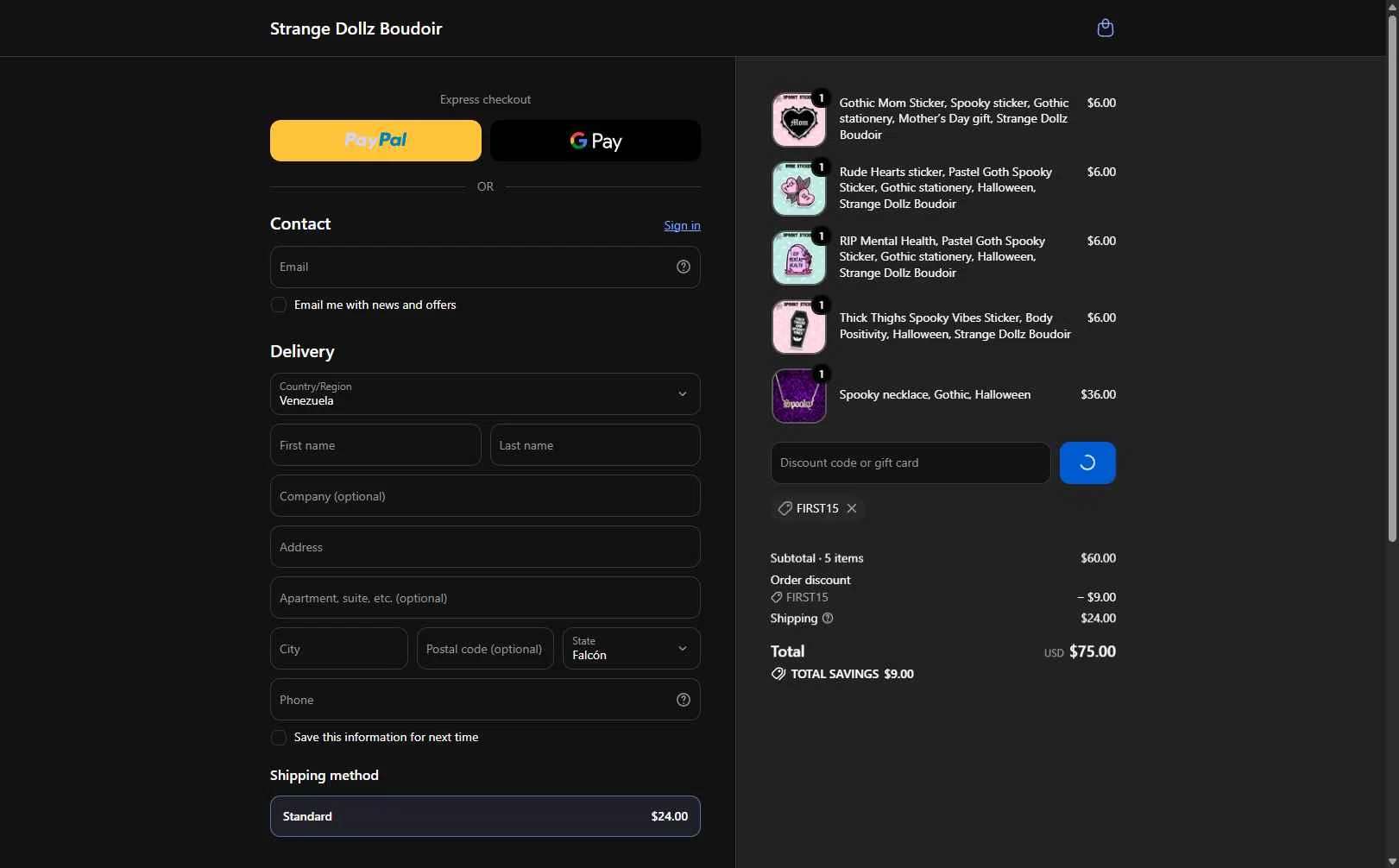Open the Country/Region dropdown
Image resolution: width=1399 pixels, height=868 pixels.
[x=485, y=394]
